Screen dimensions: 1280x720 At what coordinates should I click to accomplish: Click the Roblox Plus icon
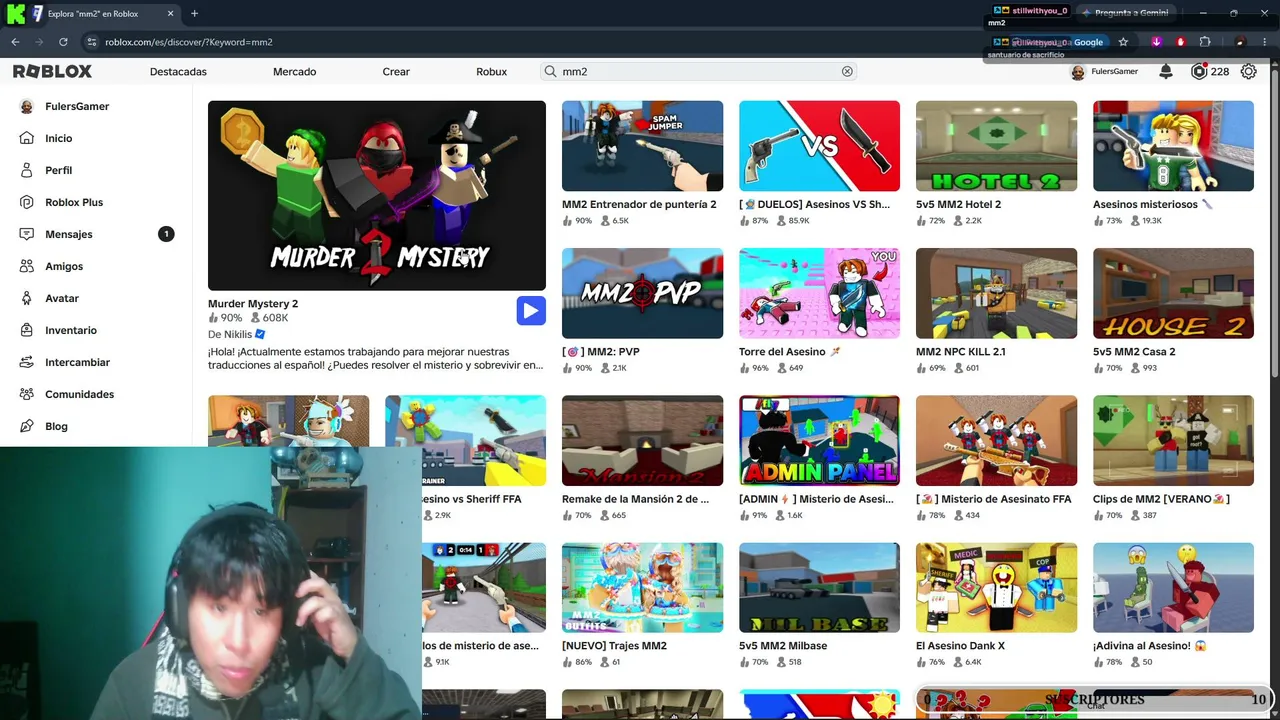pos(27,202)
